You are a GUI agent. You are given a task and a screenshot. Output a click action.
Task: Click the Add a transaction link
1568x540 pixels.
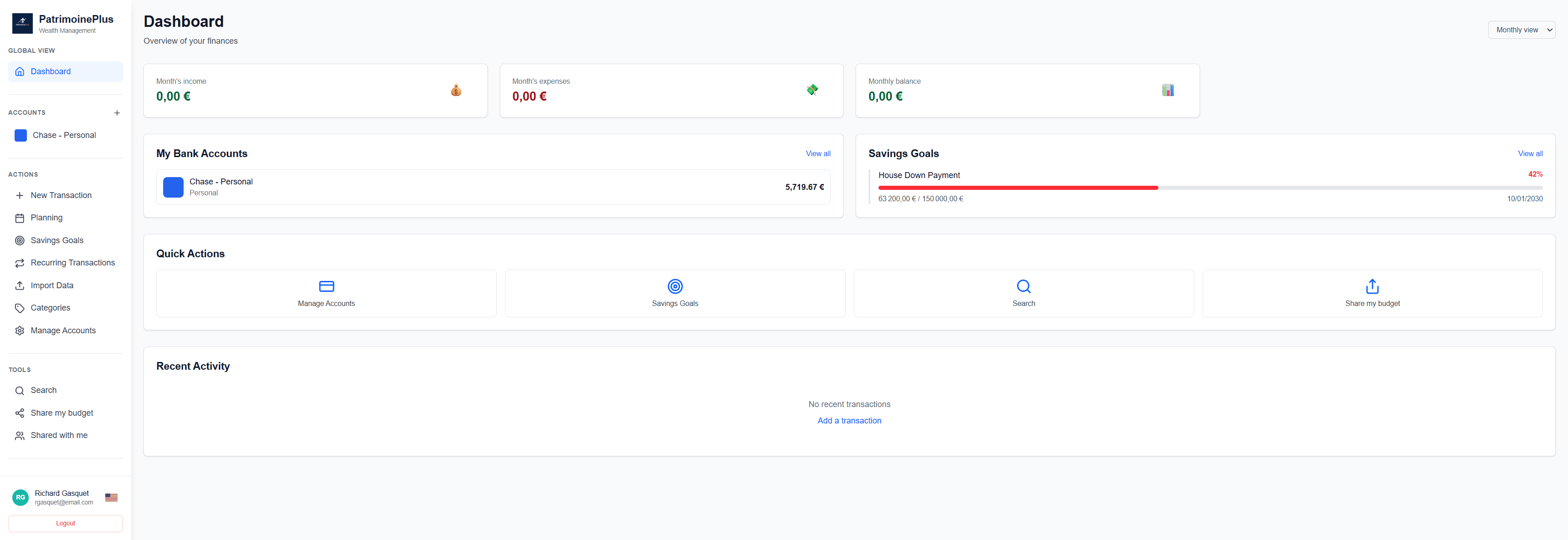coord(849,420)
